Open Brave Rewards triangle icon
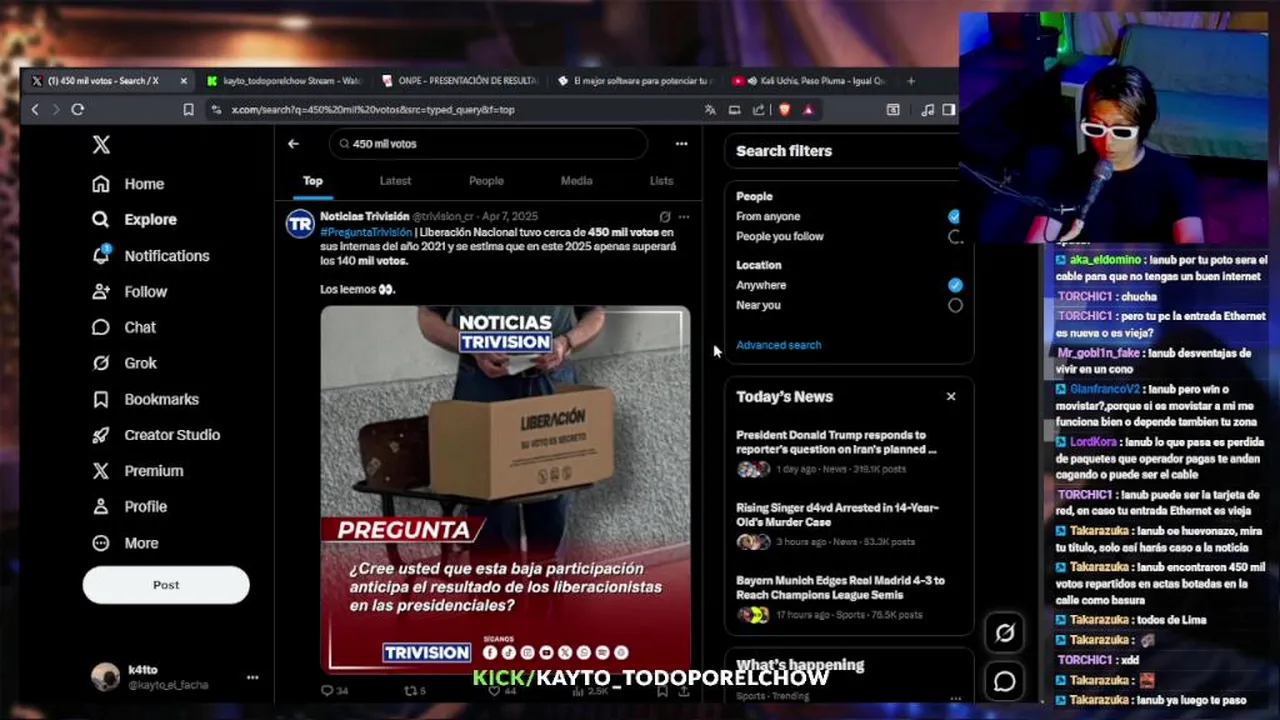 click(x=808, y=110)
